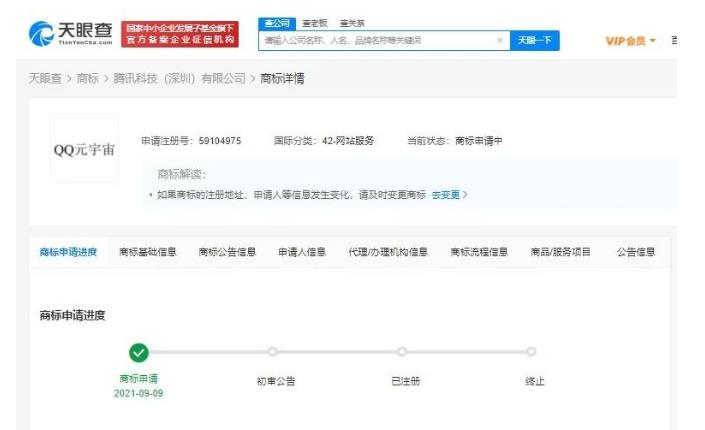The image size is (705, 430).
Task: Switch to 商品/服务项目 tab
Action: (560, 252)
